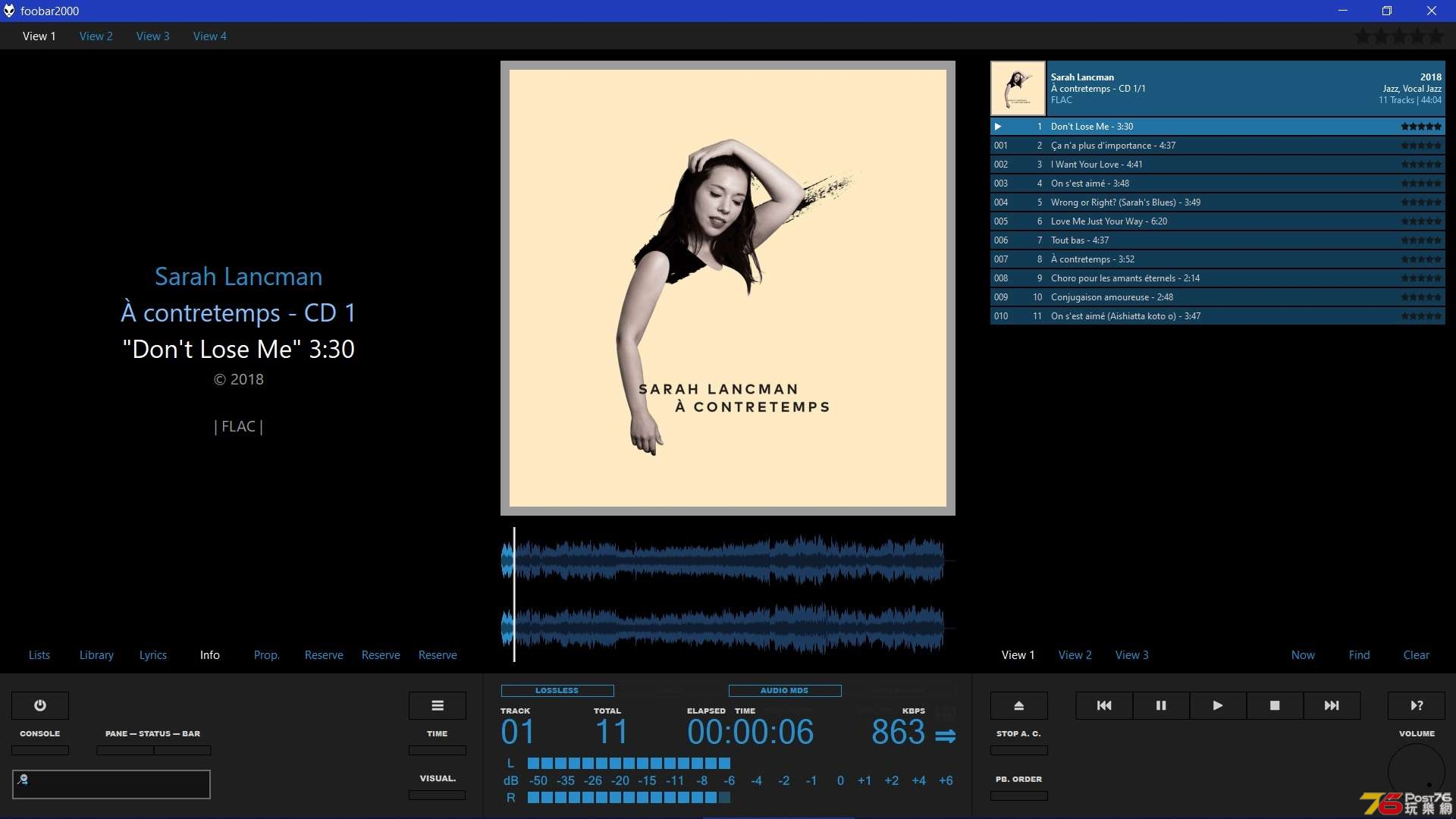Image resolution: width=1456 pixels, height=819 pixels.
Task: Toggle the Pane Status Bar indicator
Action: pyautogui.click(x=154, y=750)
